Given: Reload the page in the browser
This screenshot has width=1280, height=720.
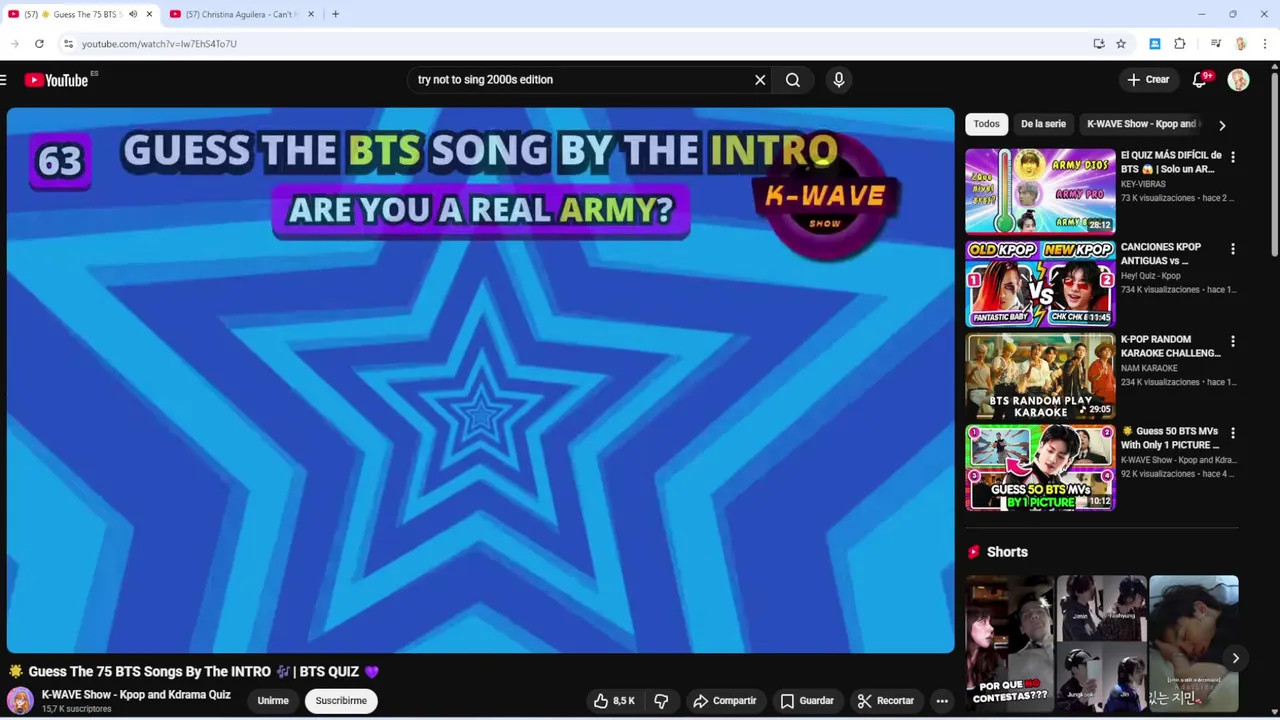Looking at the screenshot, I should click(x=39, y=44).
